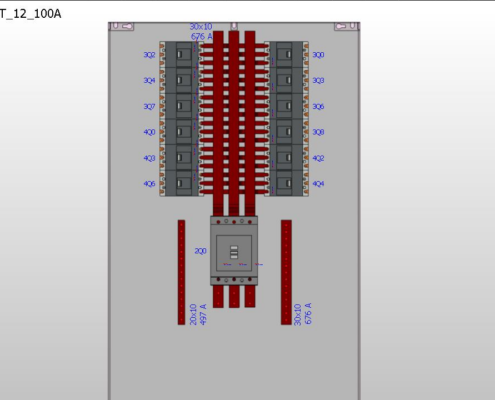Select the 2Q0 main circuit breaker
The width and height of the screenshot is (495, 400).
(x=234, y=251)
